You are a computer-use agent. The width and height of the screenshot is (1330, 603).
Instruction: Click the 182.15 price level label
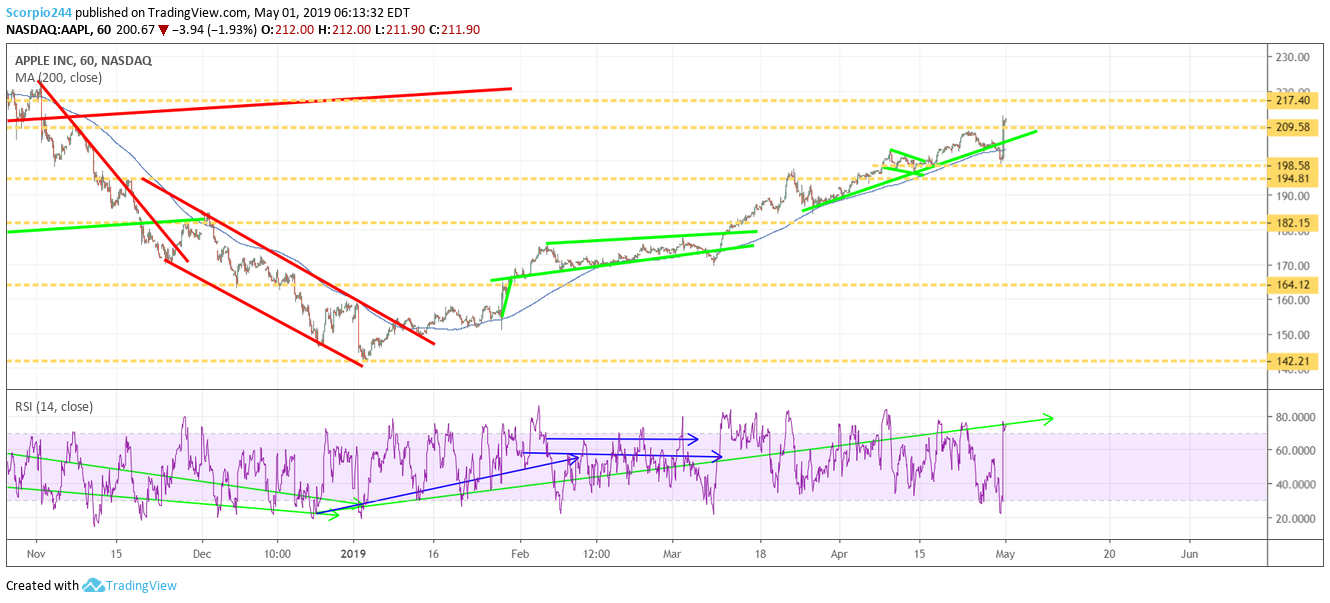1293,222
